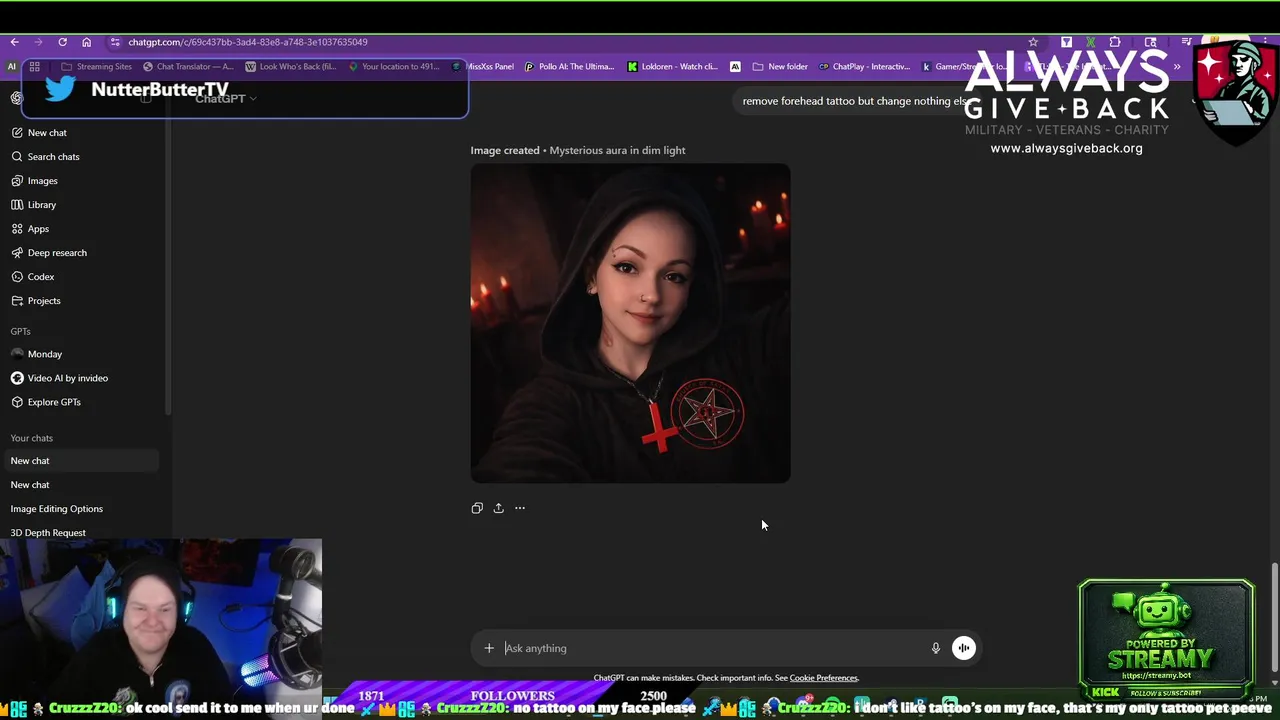Screen dimensions: 1280x720
Task: Open the browser home page icon
Action: (86, 42)
